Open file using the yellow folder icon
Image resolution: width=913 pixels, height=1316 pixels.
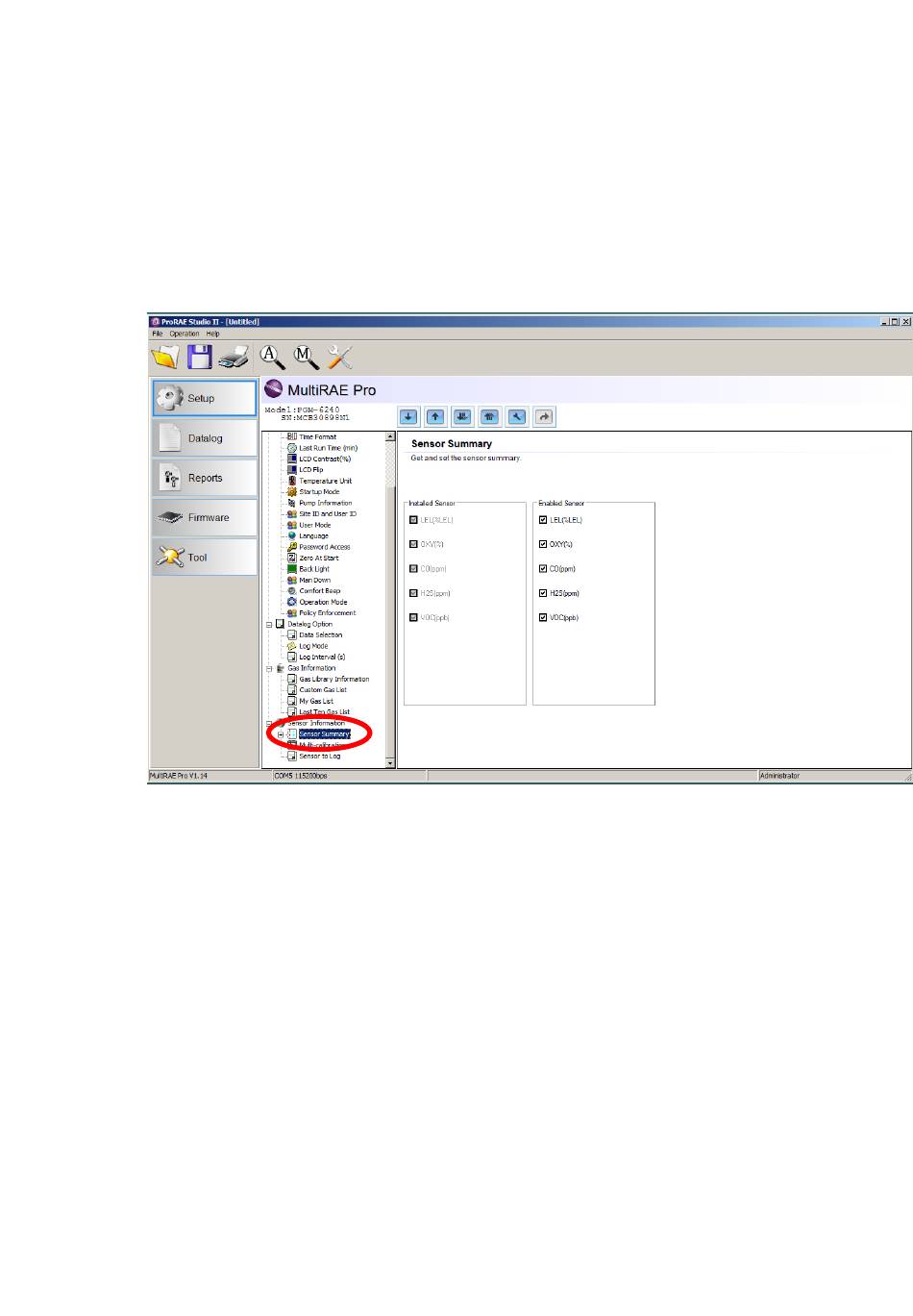[x=165, y=358]
